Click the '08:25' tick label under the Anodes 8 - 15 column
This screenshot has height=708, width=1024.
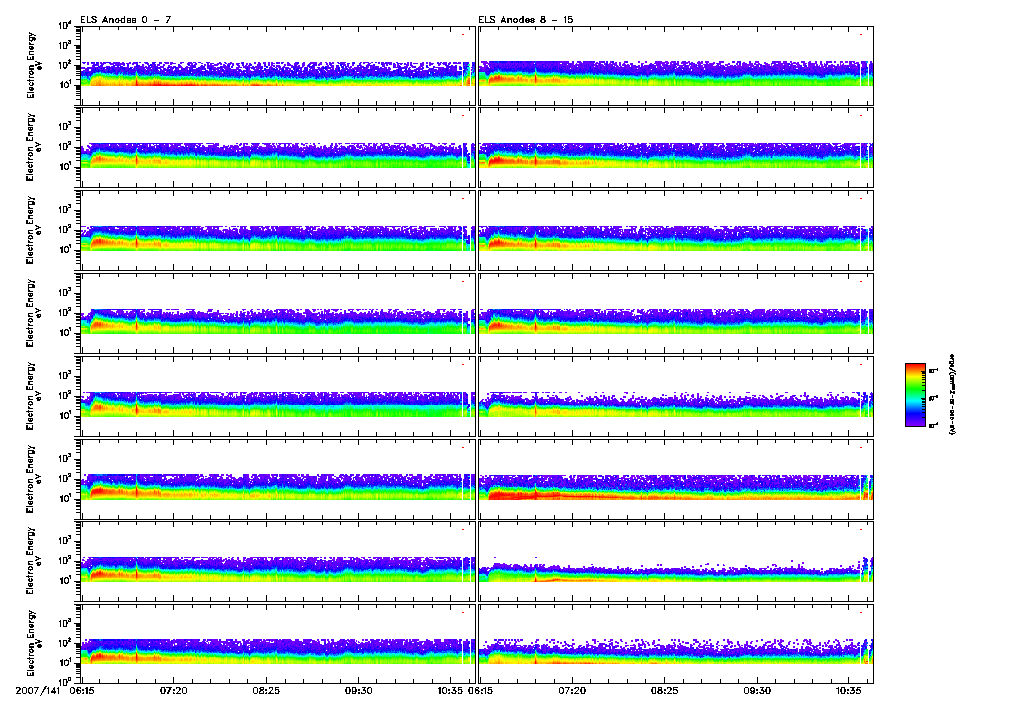click(x=665, y=690)
